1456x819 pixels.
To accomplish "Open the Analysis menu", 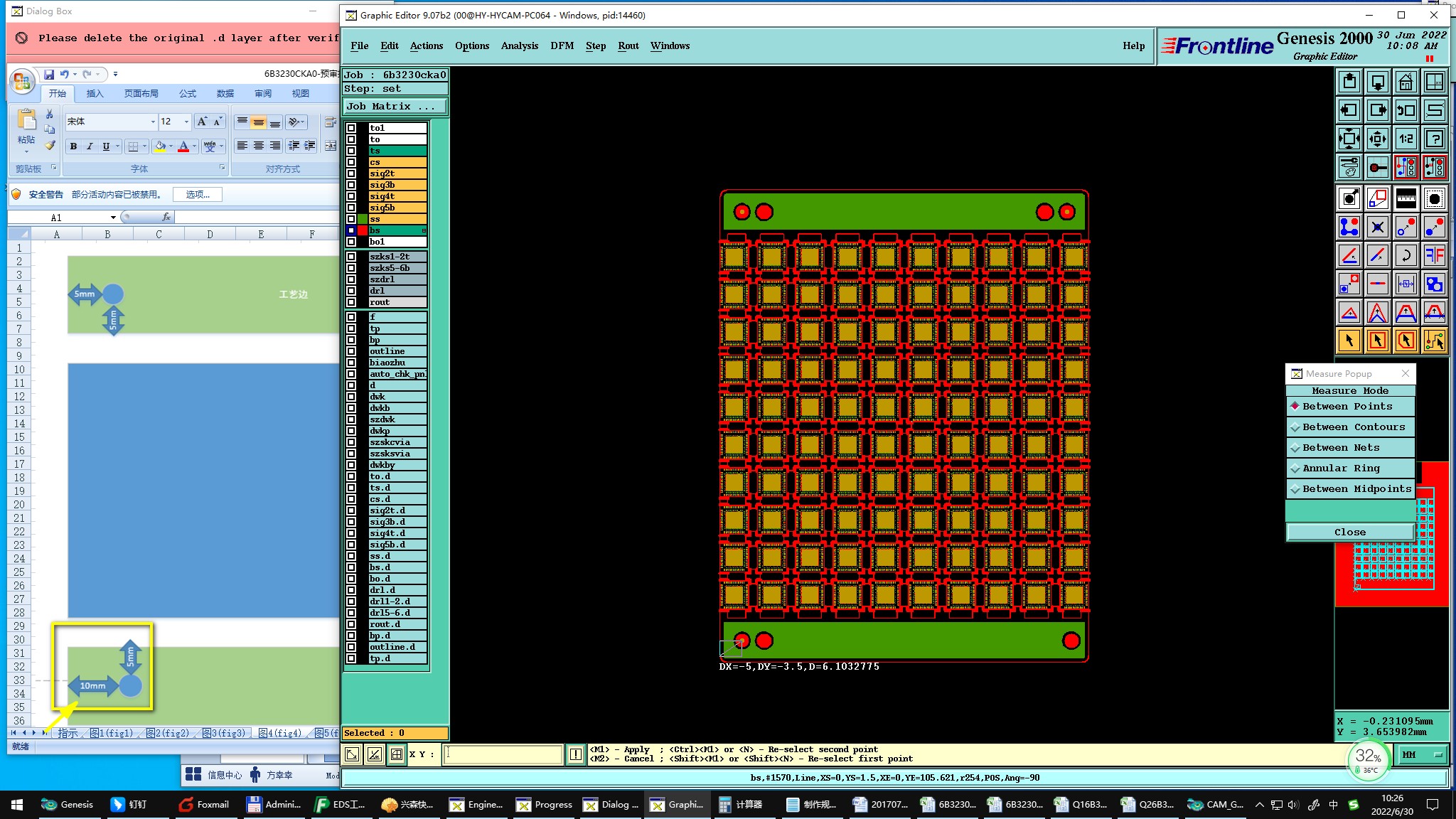I will click(519, 45).
